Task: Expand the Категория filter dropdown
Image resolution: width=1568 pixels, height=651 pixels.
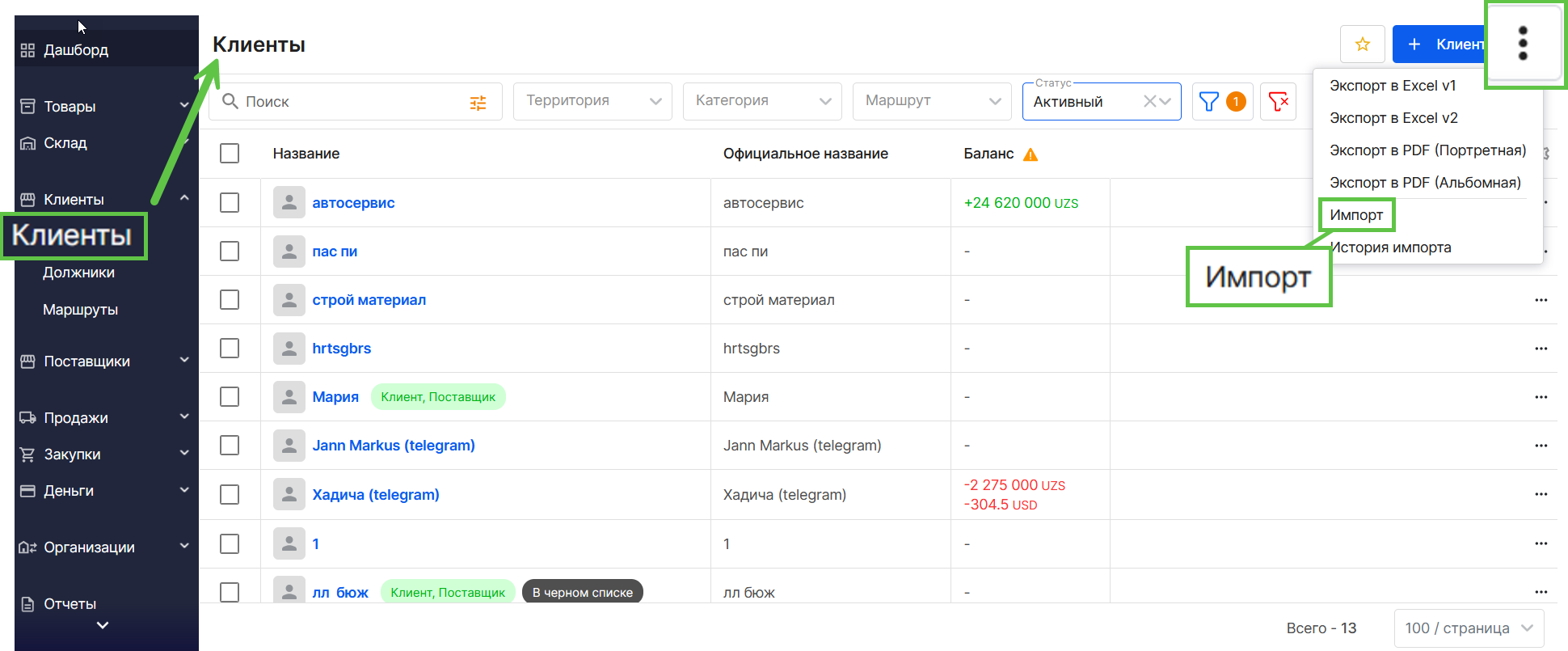Action: 762,101
